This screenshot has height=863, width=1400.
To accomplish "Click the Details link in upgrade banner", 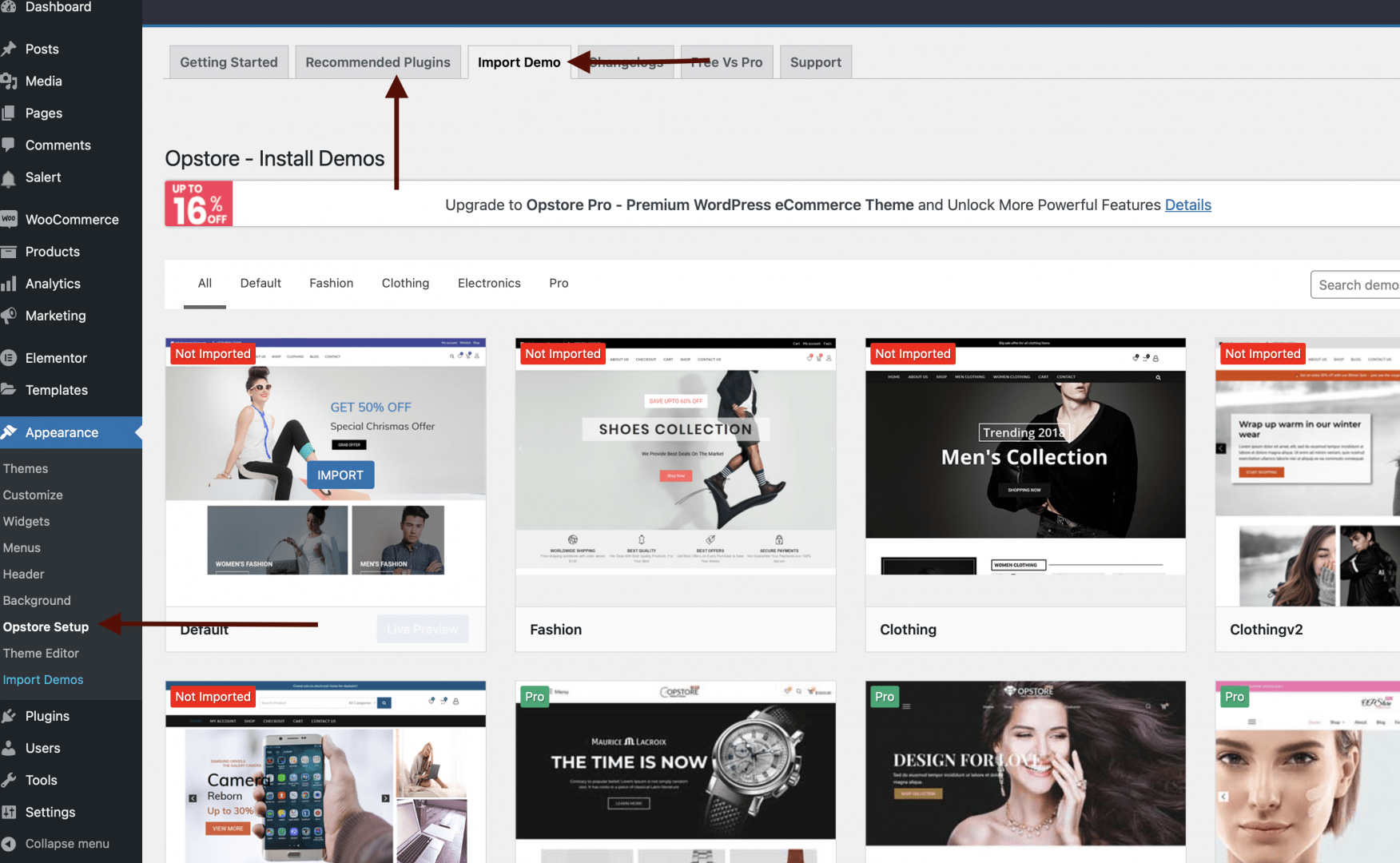I will tap(1187, 205).
